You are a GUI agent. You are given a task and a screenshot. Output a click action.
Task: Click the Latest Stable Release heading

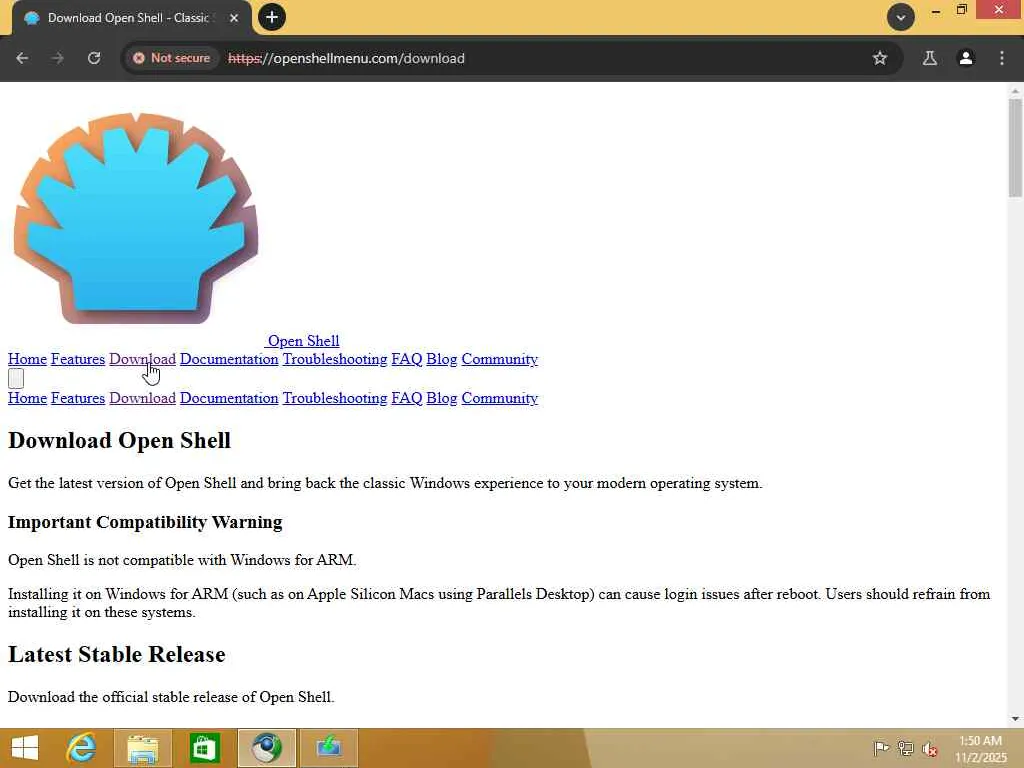[117, 654]
